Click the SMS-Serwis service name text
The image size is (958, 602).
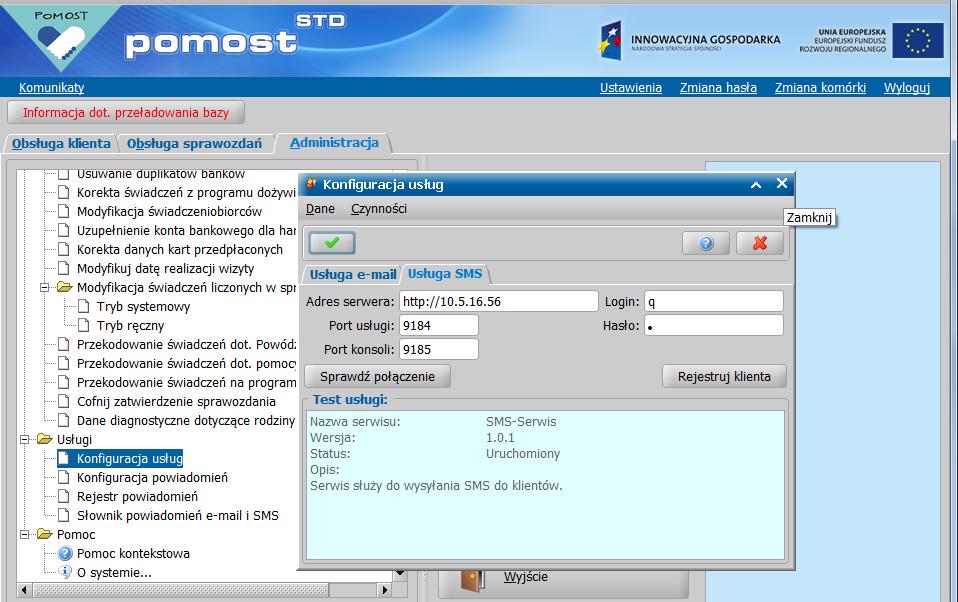pyautogui.click(x=521, y=421)
